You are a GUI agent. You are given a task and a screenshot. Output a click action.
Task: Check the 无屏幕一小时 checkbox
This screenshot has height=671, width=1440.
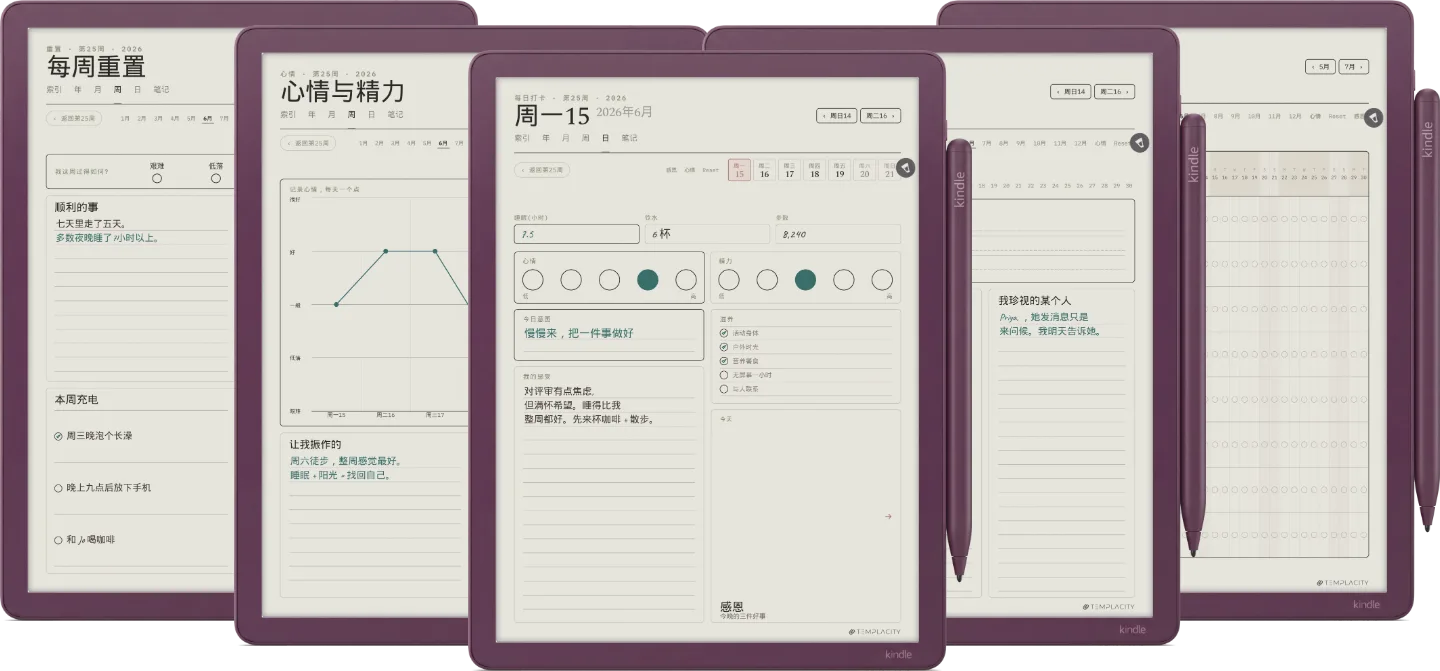[724, 375]
